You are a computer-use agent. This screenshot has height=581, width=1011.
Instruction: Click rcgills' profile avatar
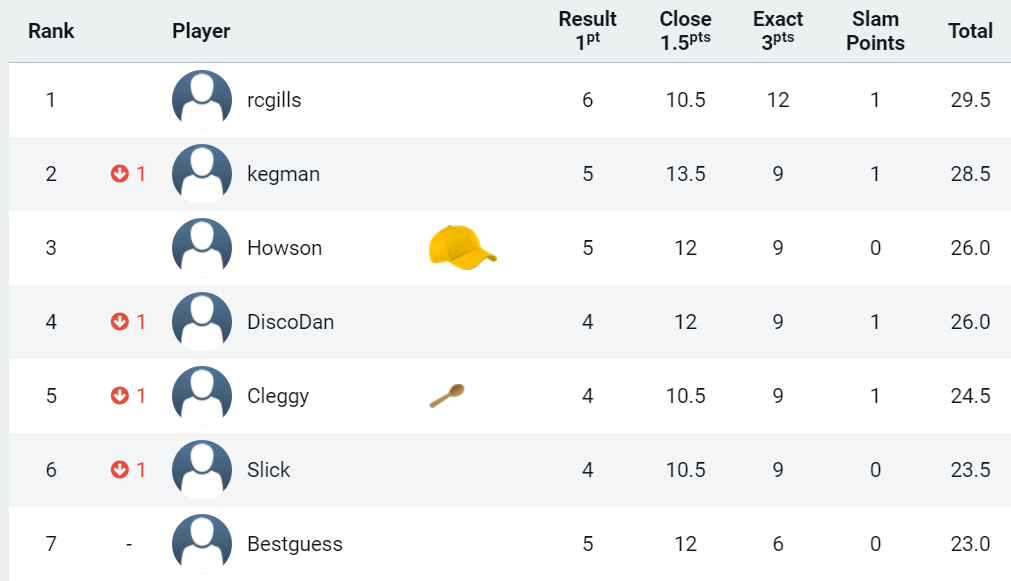[x=202, y=100]
